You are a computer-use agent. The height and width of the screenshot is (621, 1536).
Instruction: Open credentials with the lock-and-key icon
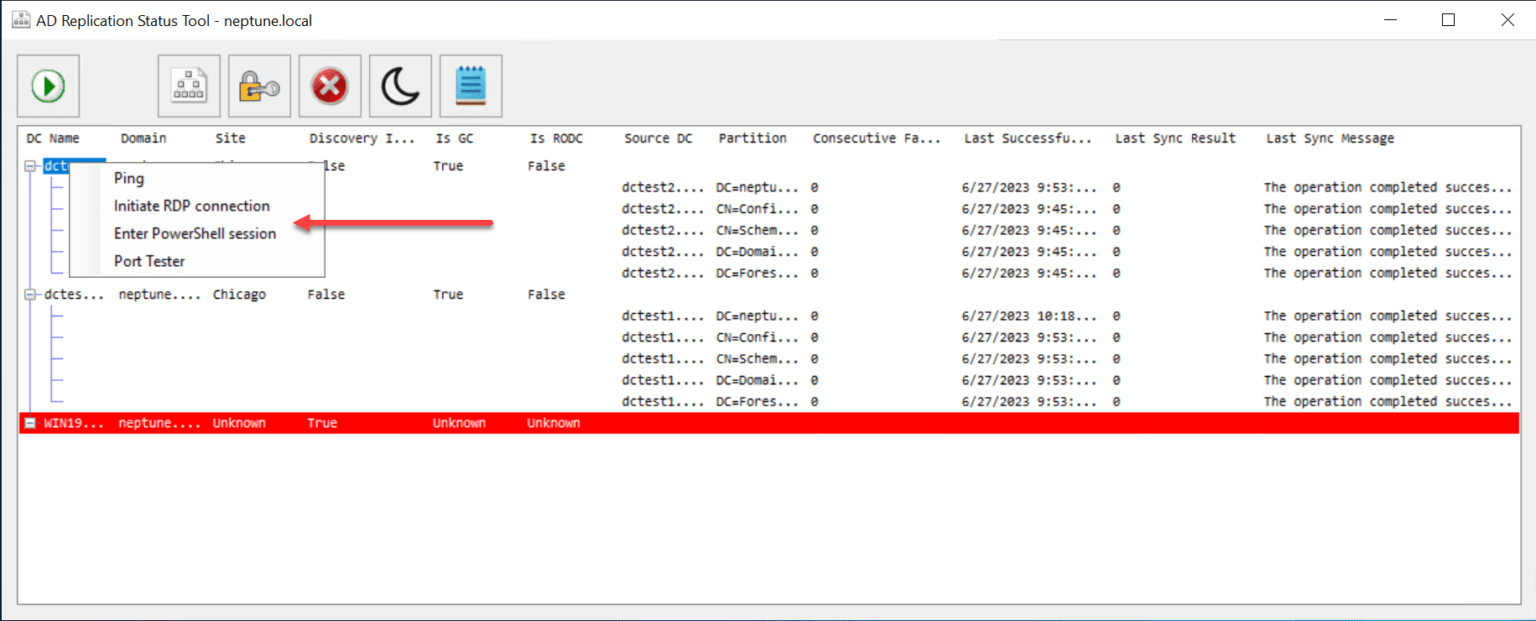point(260,86)
